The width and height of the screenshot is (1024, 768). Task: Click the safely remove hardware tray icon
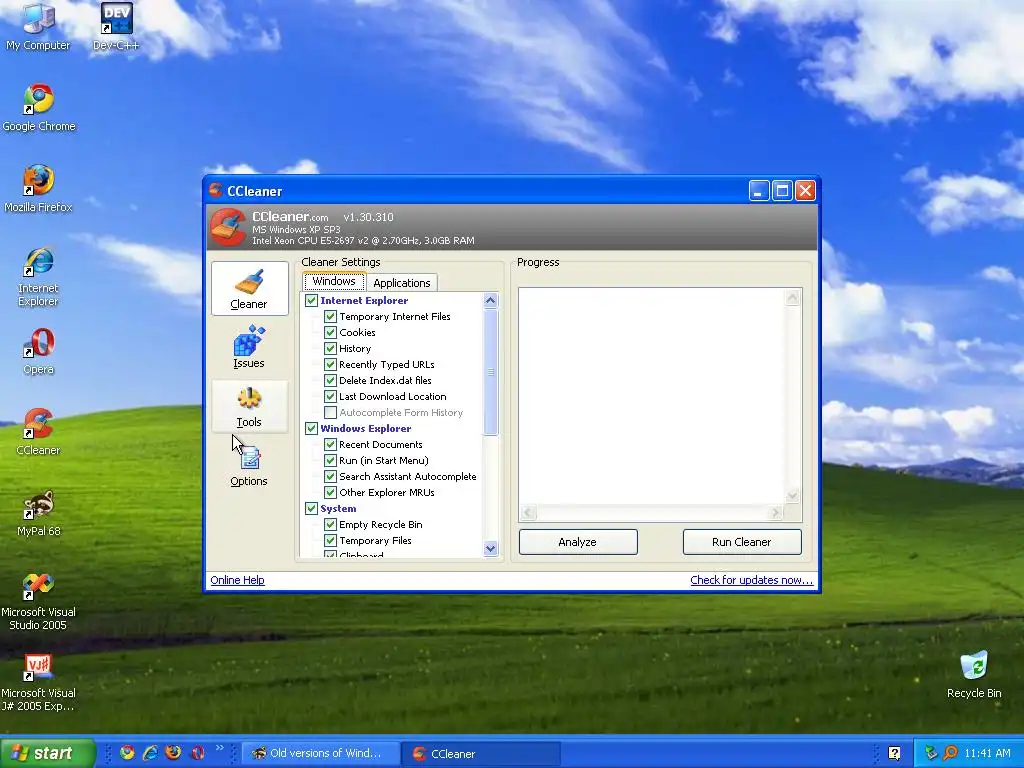click(x=931, y=753)
